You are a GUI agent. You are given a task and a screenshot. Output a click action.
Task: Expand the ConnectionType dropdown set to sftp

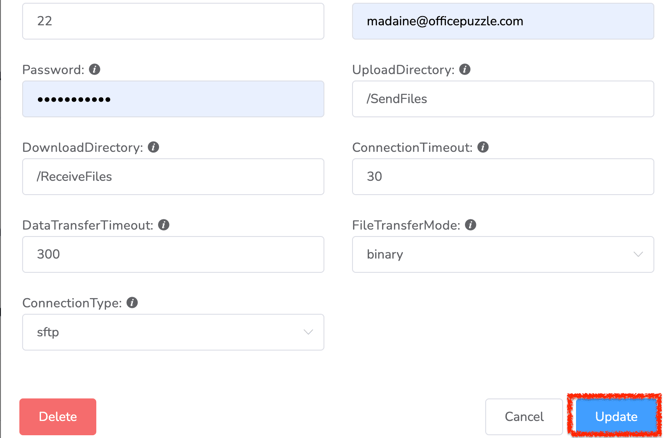172,332
